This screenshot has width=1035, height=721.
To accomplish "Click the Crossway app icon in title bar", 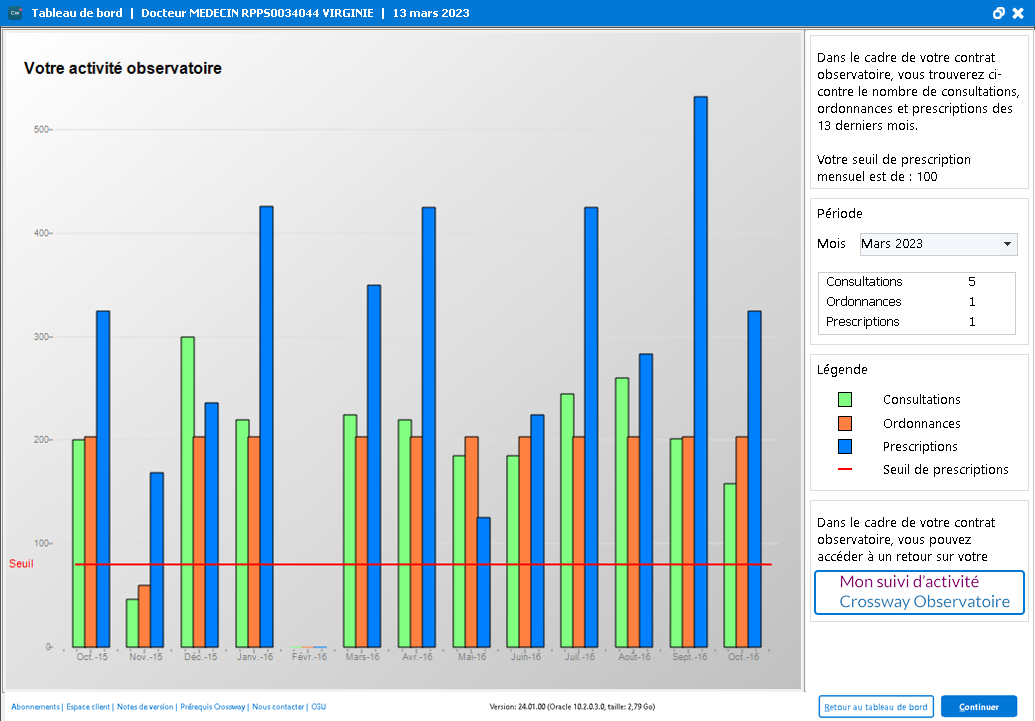I will pos(14,13).
